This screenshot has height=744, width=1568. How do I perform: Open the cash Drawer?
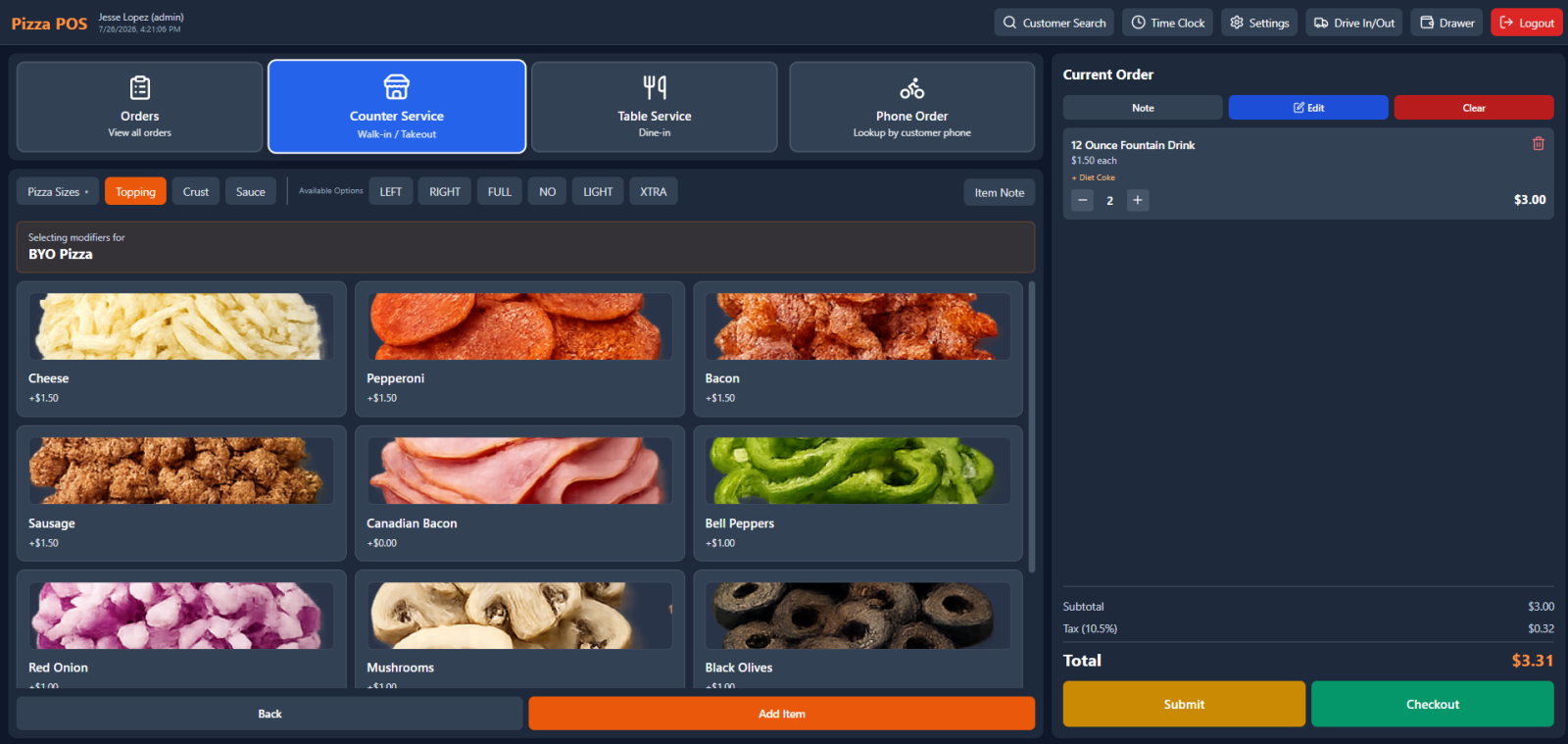[x=1446, y=23]
